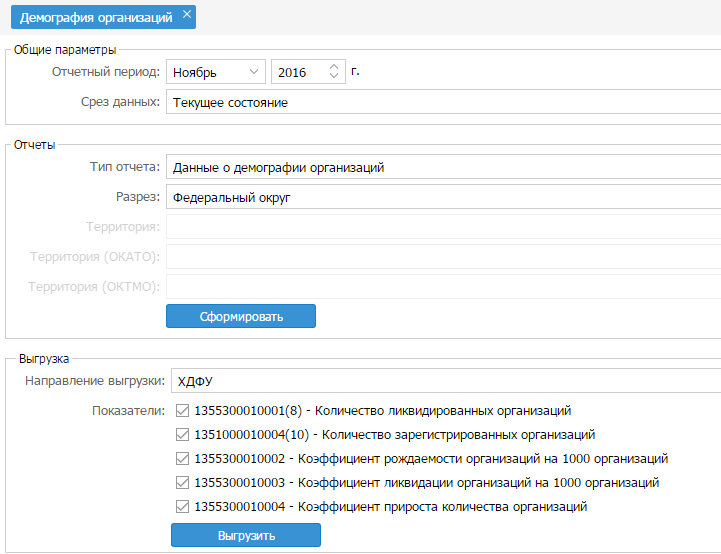721x554 pixels.
Task: Open Направление выгрузки ХДФУ combo
Action: [446, 381]
